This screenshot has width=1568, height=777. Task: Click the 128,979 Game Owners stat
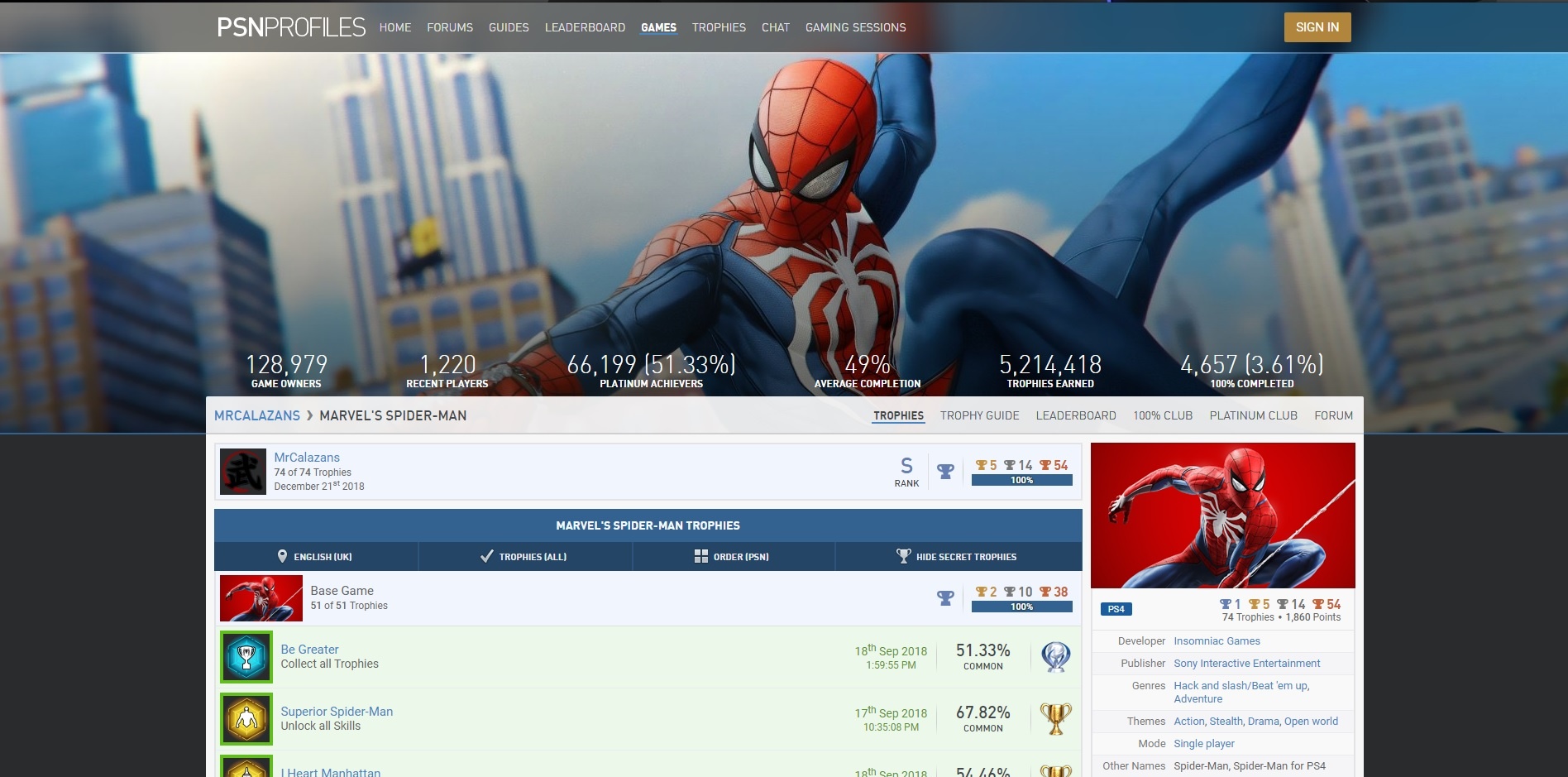(x=286, y=370)
